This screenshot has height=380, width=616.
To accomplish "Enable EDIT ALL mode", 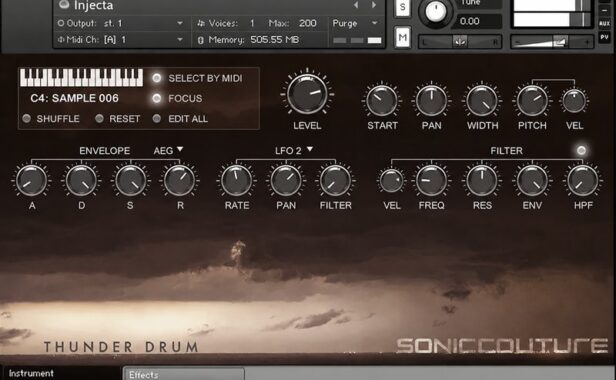I will 157,118.
